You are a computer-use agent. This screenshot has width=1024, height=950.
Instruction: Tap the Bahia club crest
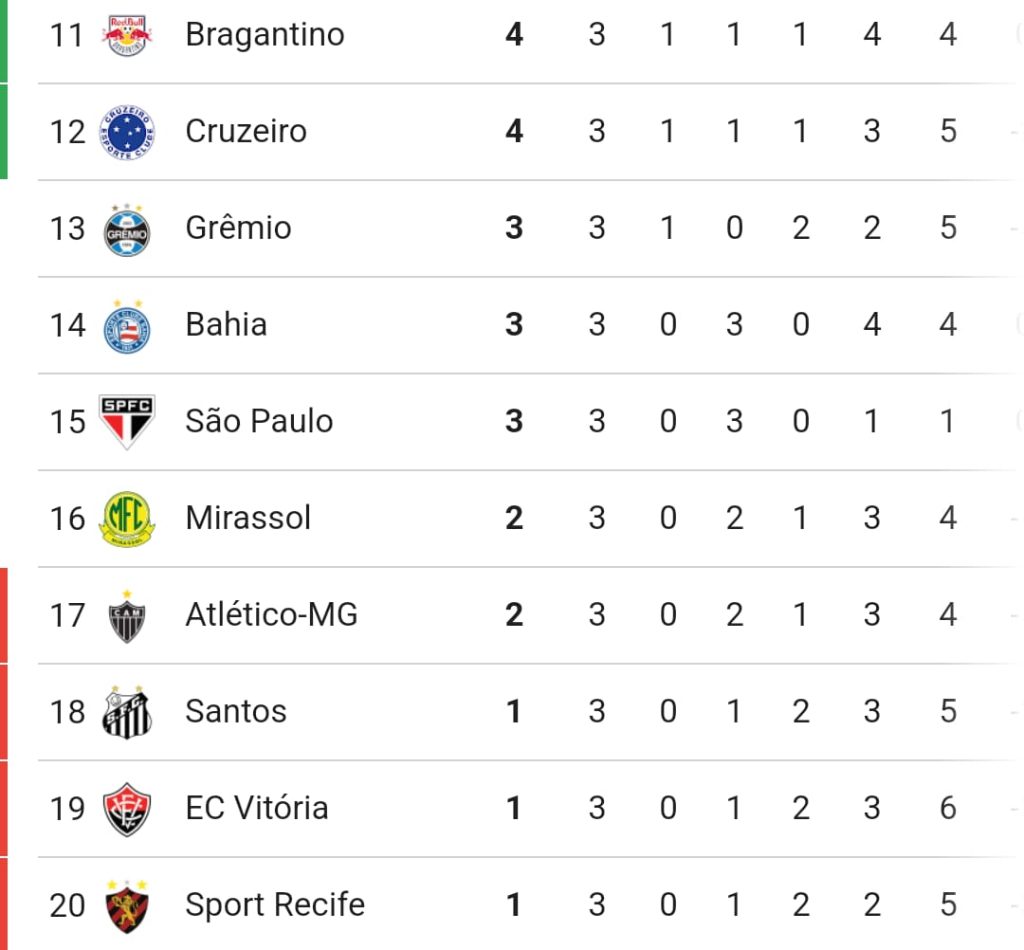127,326
